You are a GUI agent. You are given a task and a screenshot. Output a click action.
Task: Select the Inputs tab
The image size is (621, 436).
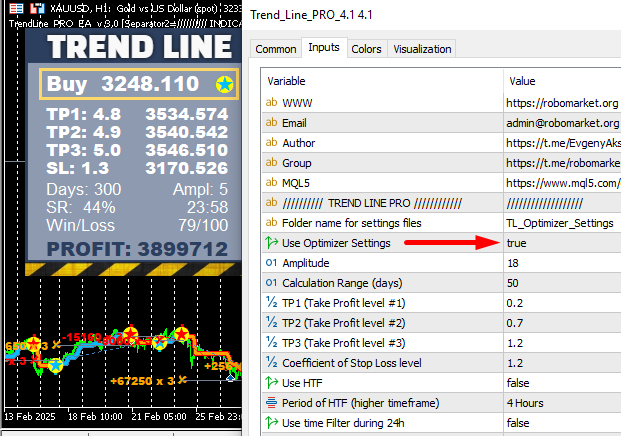(324, 48)
